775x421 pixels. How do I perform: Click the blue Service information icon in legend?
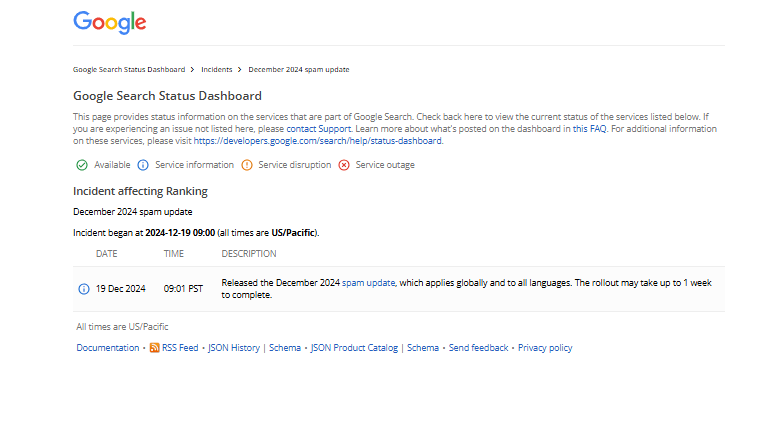coord(143,165)
